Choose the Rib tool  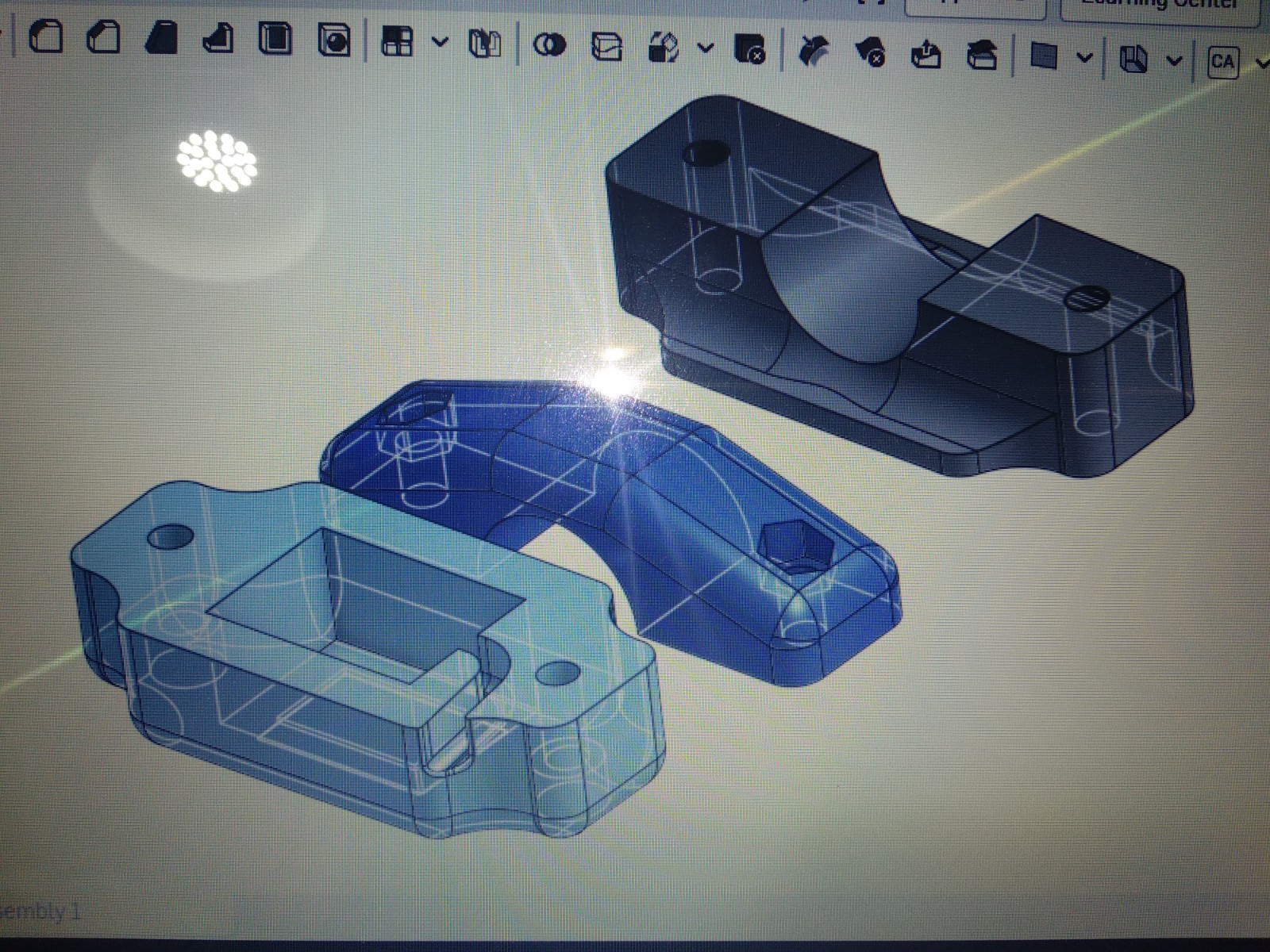pos(217,38)
